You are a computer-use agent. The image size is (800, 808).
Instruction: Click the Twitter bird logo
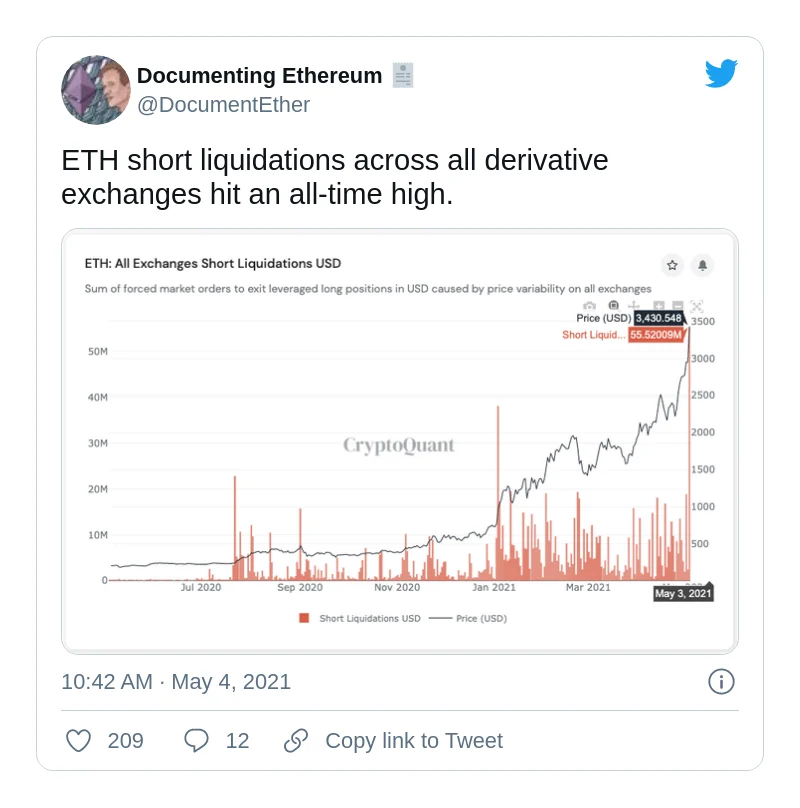coord(720,74)
